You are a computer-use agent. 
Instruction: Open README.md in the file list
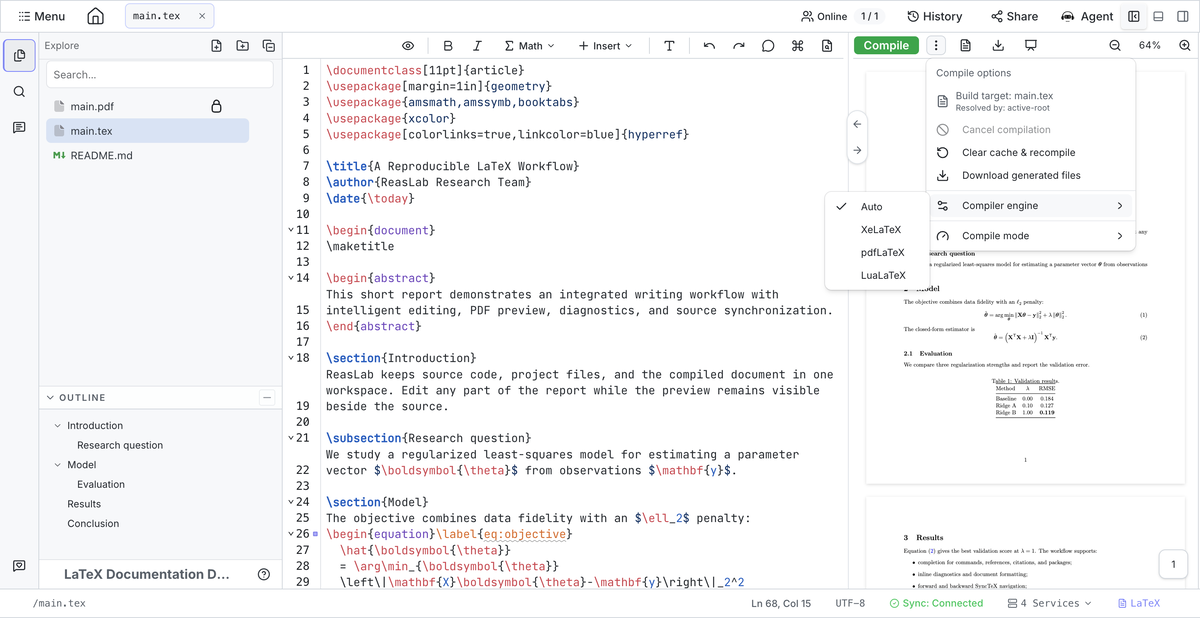pyautogui.click(x=147, y=155)
